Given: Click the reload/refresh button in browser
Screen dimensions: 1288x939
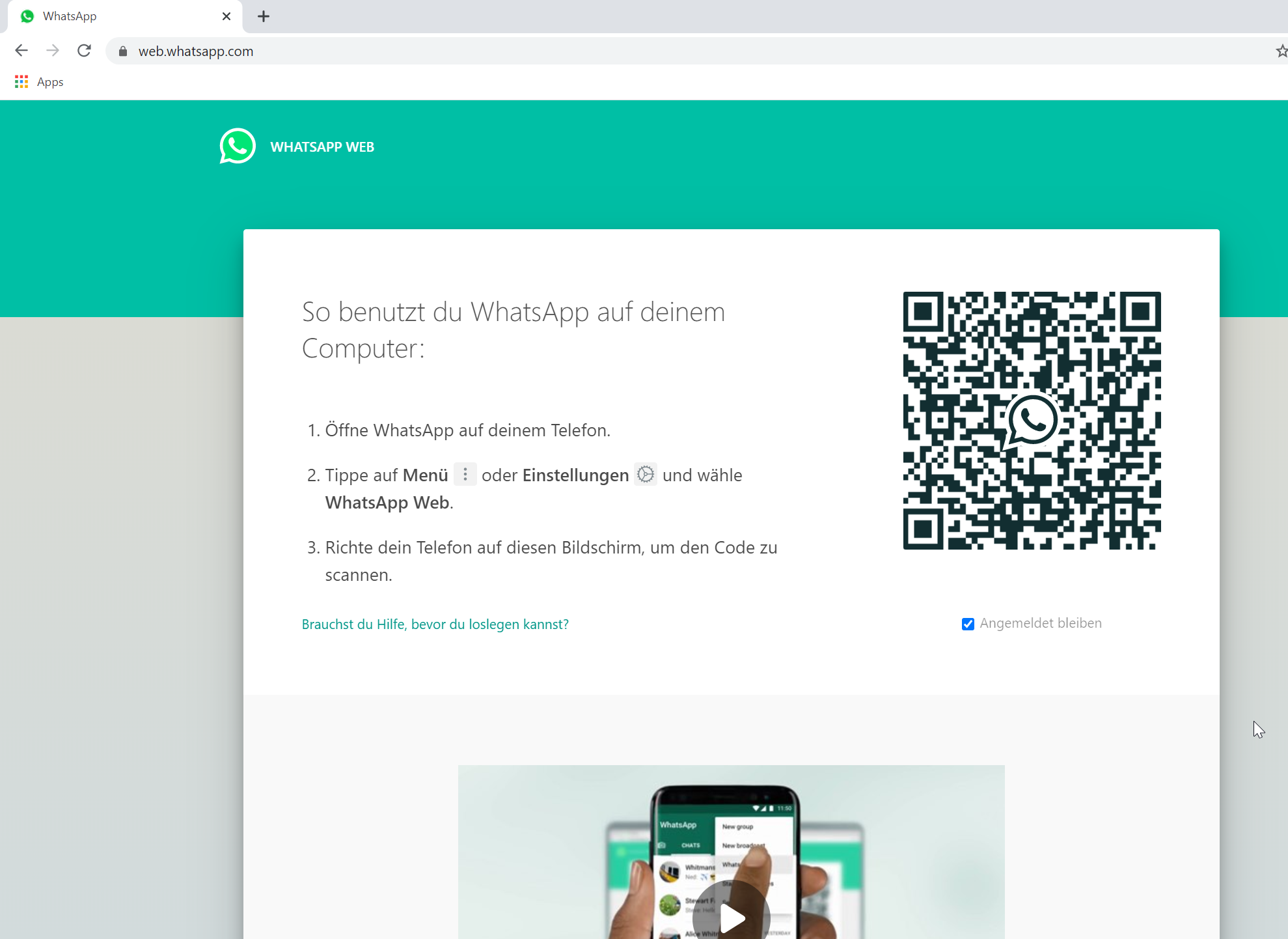Looking at the screenshot, I should coord(85,51).
